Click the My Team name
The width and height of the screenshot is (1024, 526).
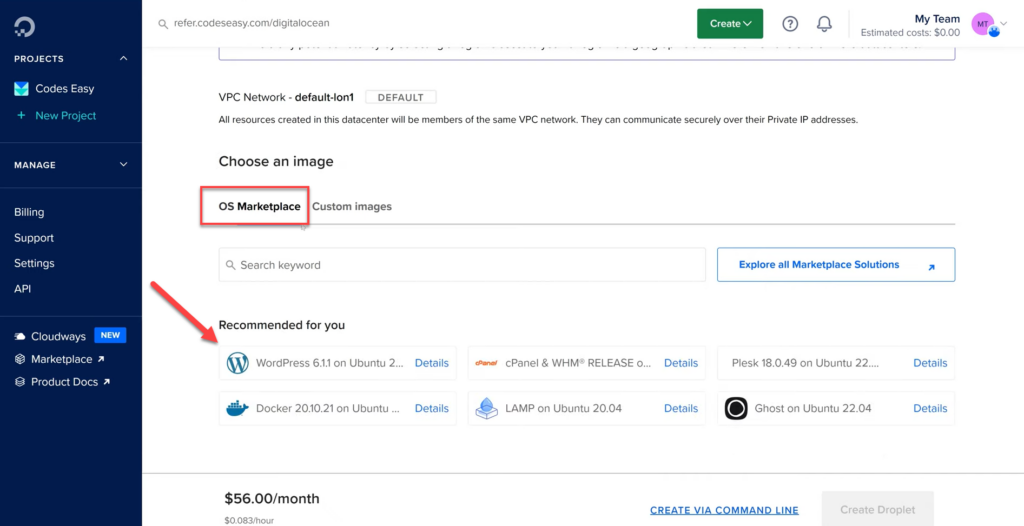coord(937,19)
